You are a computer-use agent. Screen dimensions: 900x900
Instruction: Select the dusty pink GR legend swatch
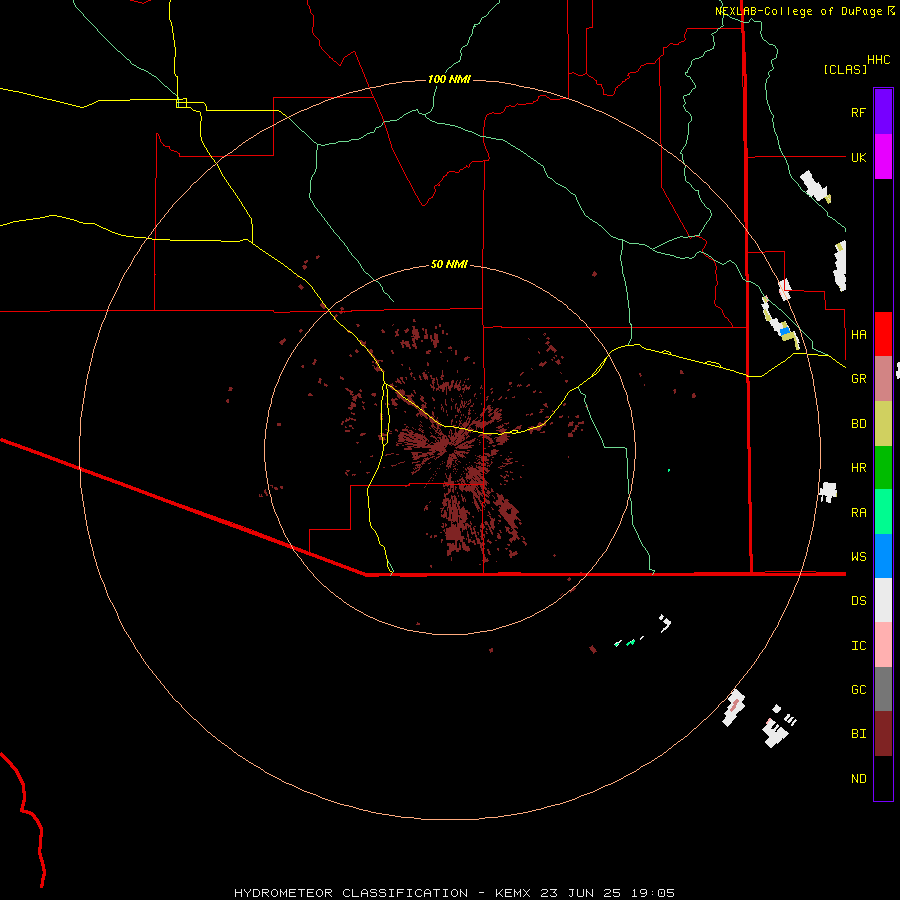[883, 379]
